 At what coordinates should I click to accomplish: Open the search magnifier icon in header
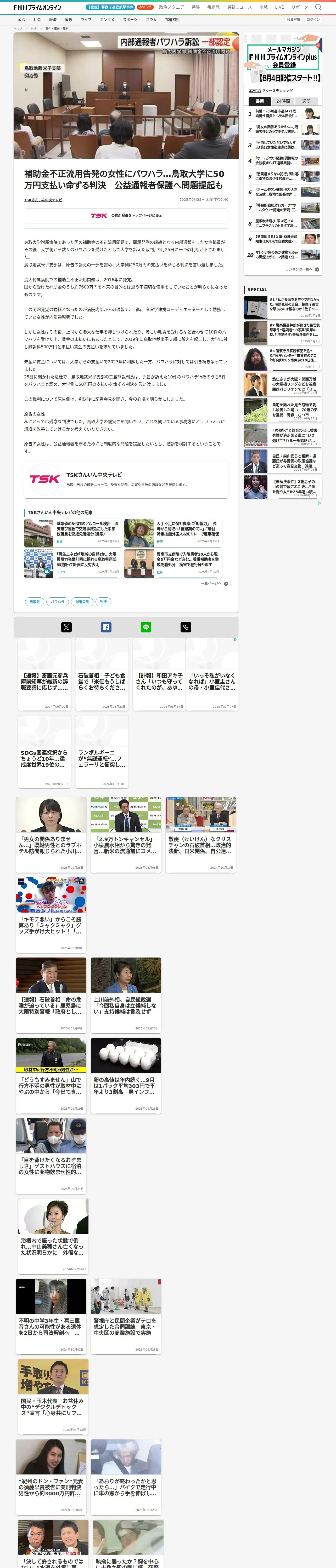point(318,7)
